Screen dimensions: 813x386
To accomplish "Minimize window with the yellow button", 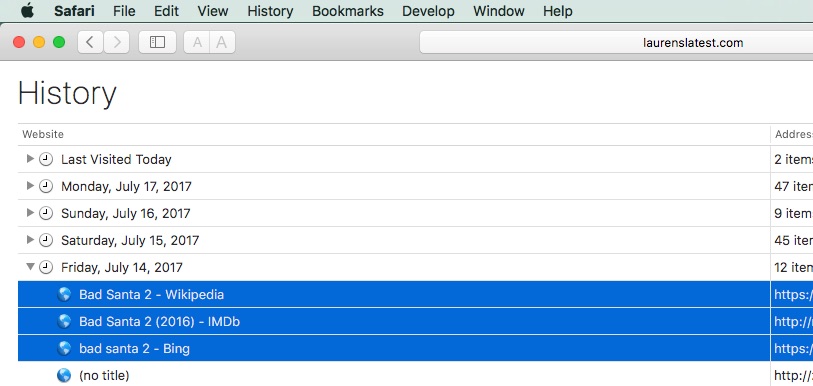I will tap(39, 42).
